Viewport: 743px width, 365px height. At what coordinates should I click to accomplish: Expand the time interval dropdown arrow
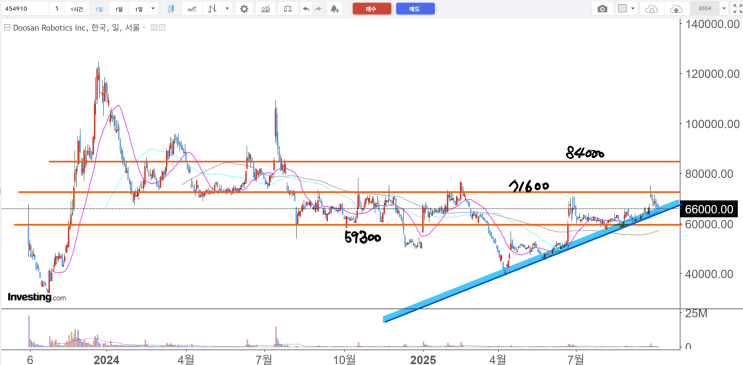click(x=153, y=9)
